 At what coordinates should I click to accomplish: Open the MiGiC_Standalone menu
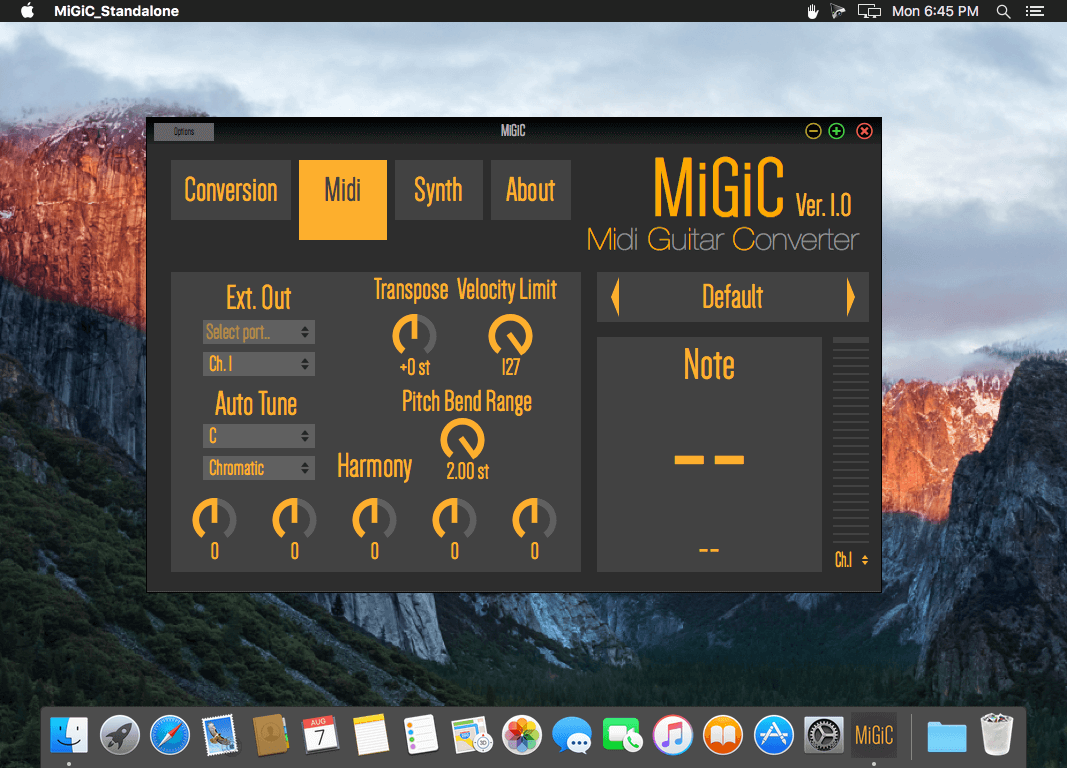[x=116, y=11]
